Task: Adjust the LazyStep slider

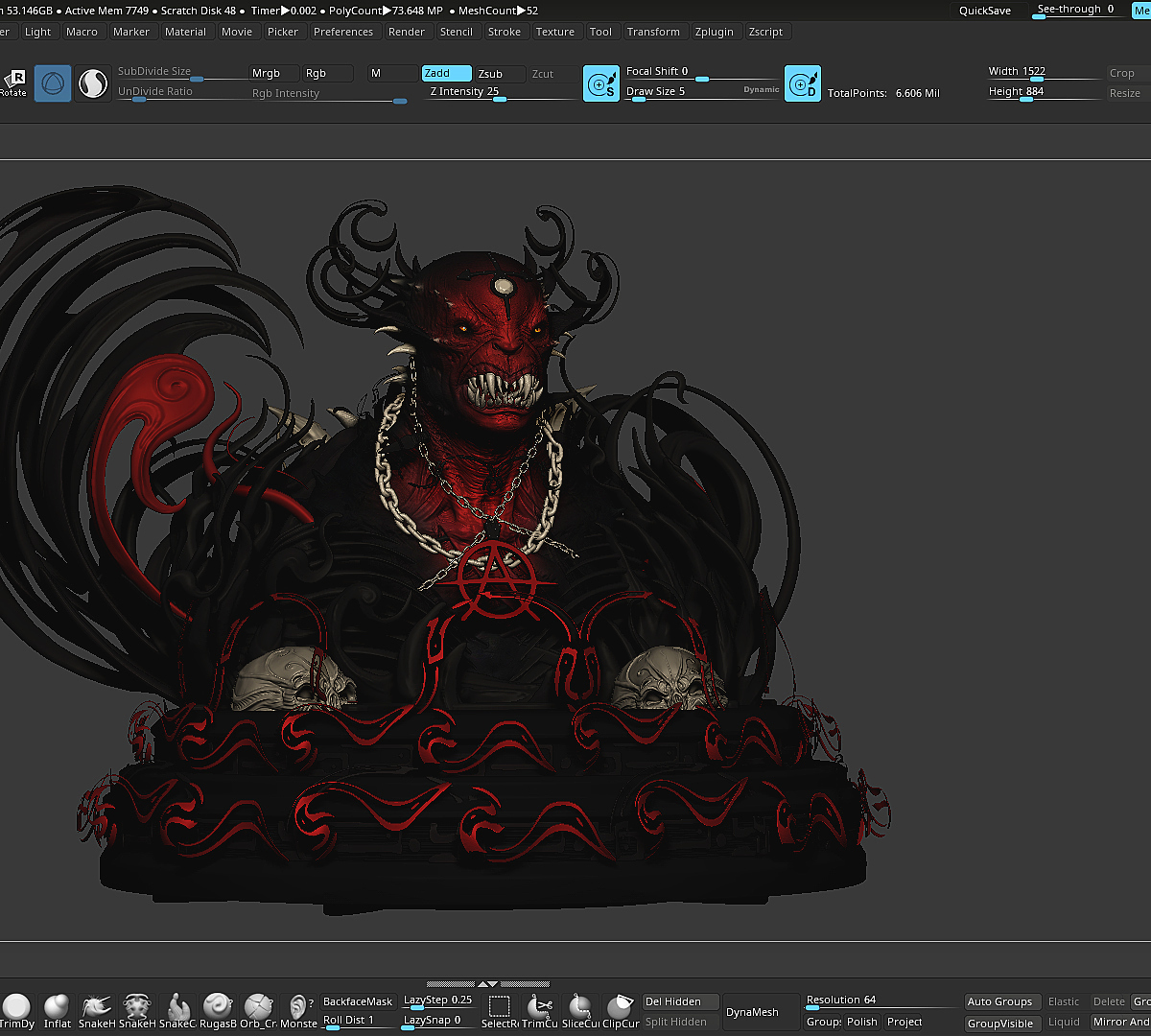Action: coord(437,1001)
